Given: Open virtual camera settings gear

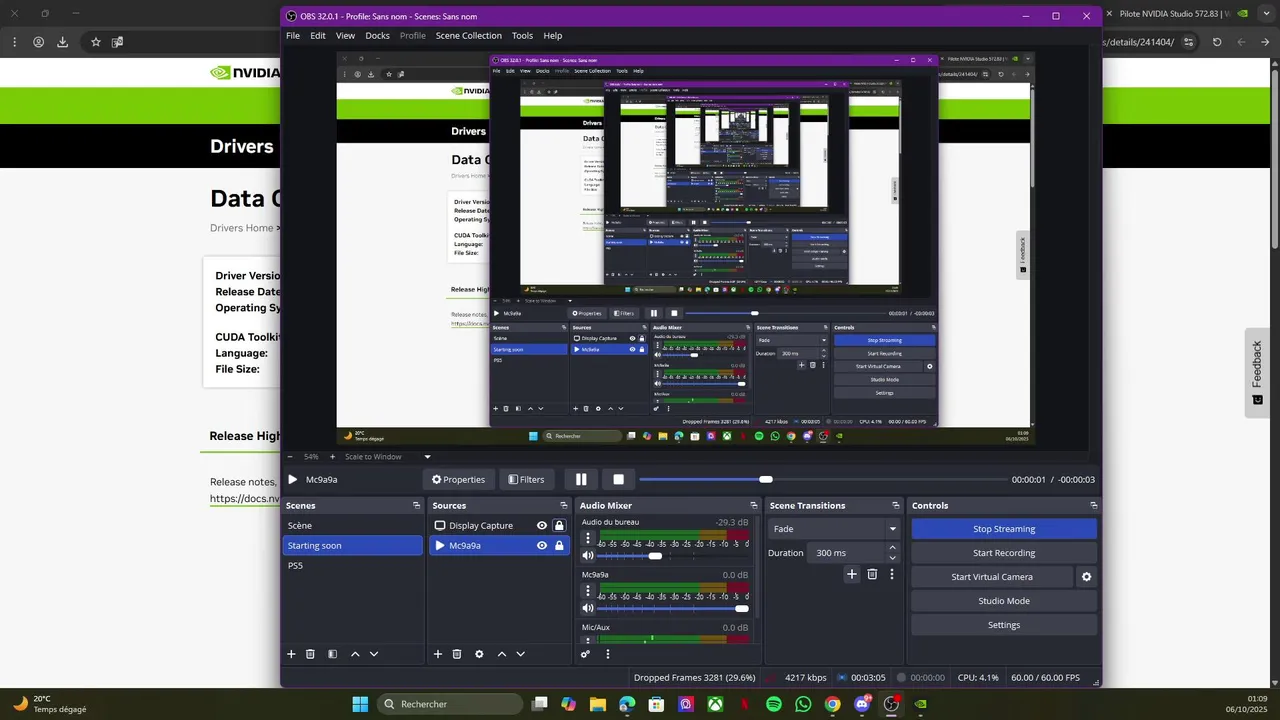Looking at the screenshot, I should click(1087, 577).
